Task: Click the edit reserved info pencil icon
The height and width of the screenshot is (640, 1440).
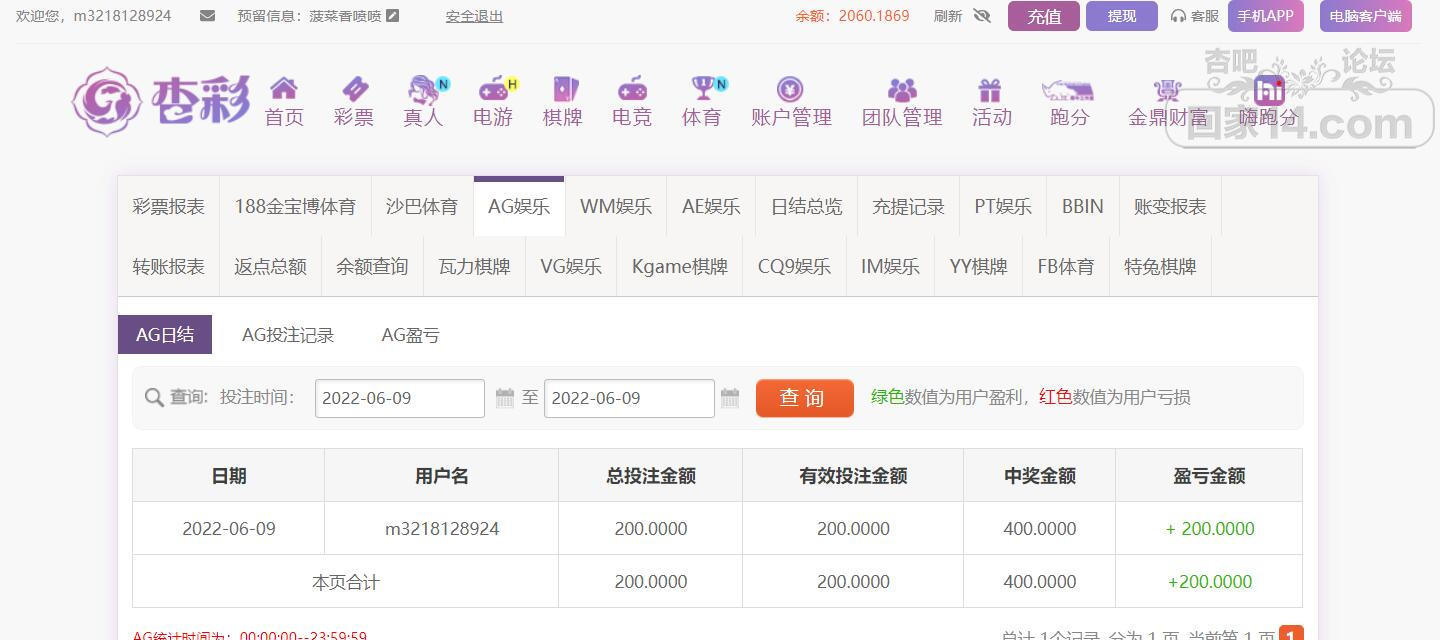Action: coord(393,16)
